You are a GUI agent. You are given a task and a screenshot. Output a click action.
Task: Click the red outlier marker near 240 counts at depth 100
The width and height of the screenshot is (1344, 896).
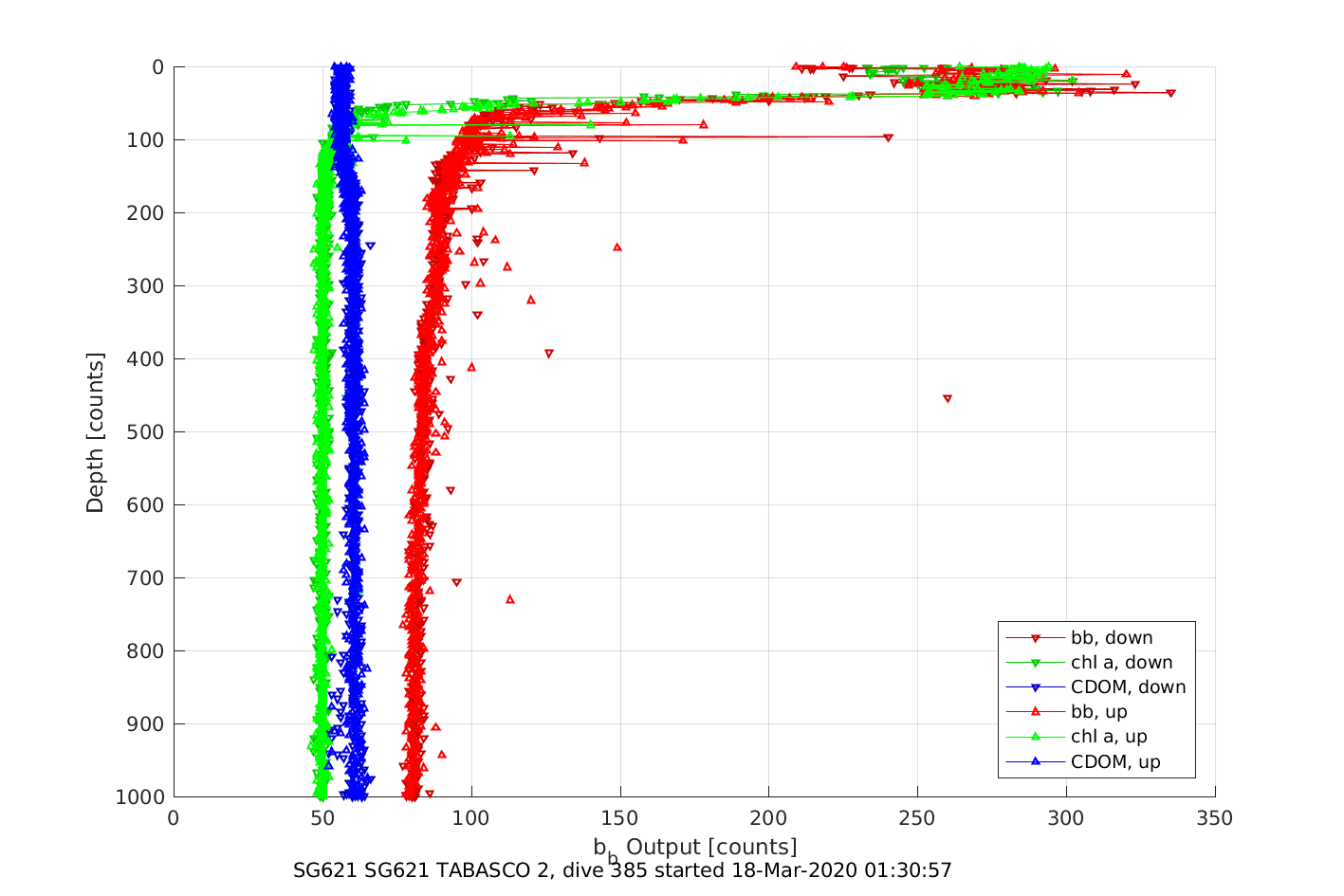coord(888,137)
